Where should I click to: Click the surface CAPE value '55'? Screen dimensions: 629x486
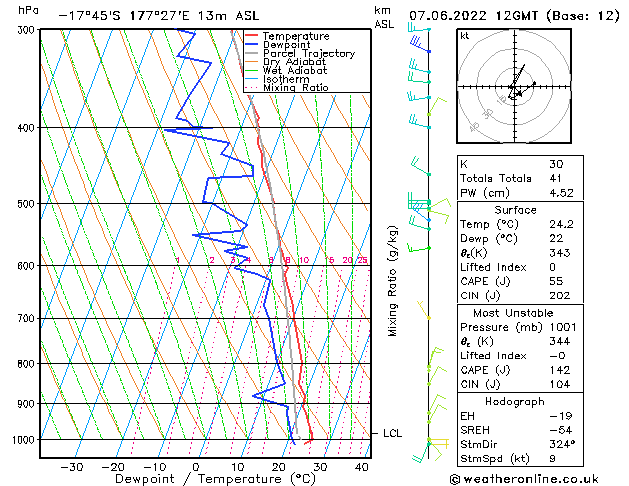(556, 281)
